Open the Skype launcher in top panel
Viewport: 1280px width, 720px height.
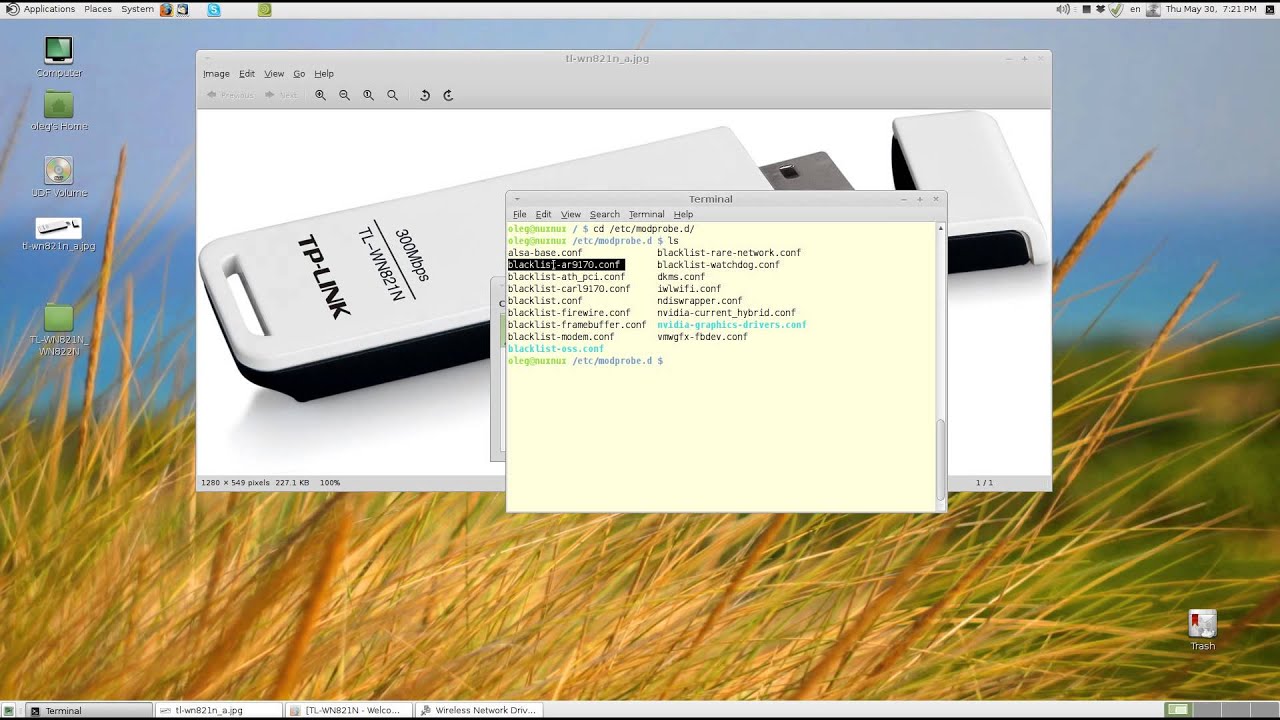tap(214, 9)
